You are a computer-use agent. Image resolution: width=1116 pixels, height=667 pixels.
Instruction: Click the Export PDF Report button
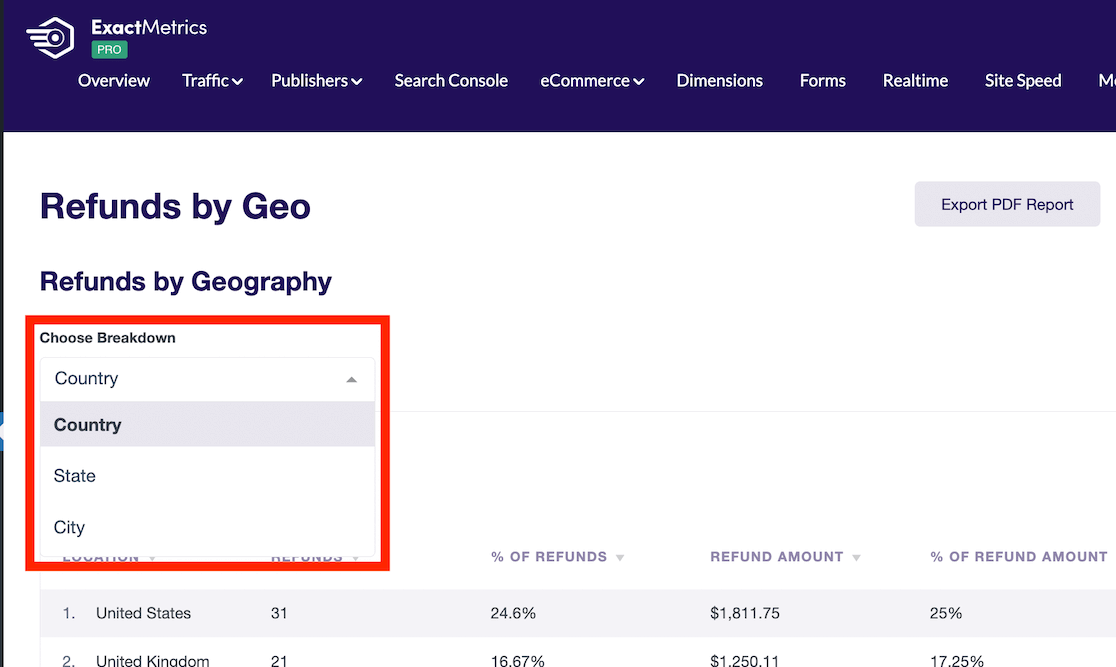click(1007, 203)
